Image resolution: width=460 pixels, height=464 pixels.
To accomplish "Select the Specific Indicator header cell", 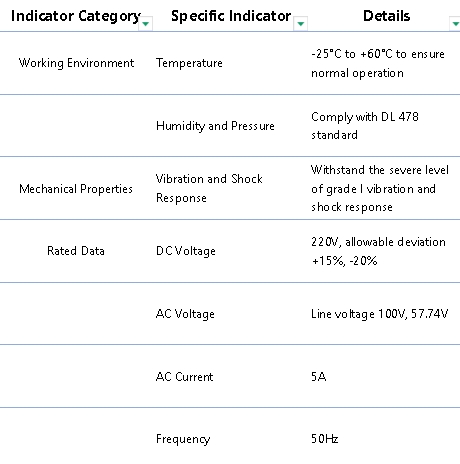I will point(231,16).
